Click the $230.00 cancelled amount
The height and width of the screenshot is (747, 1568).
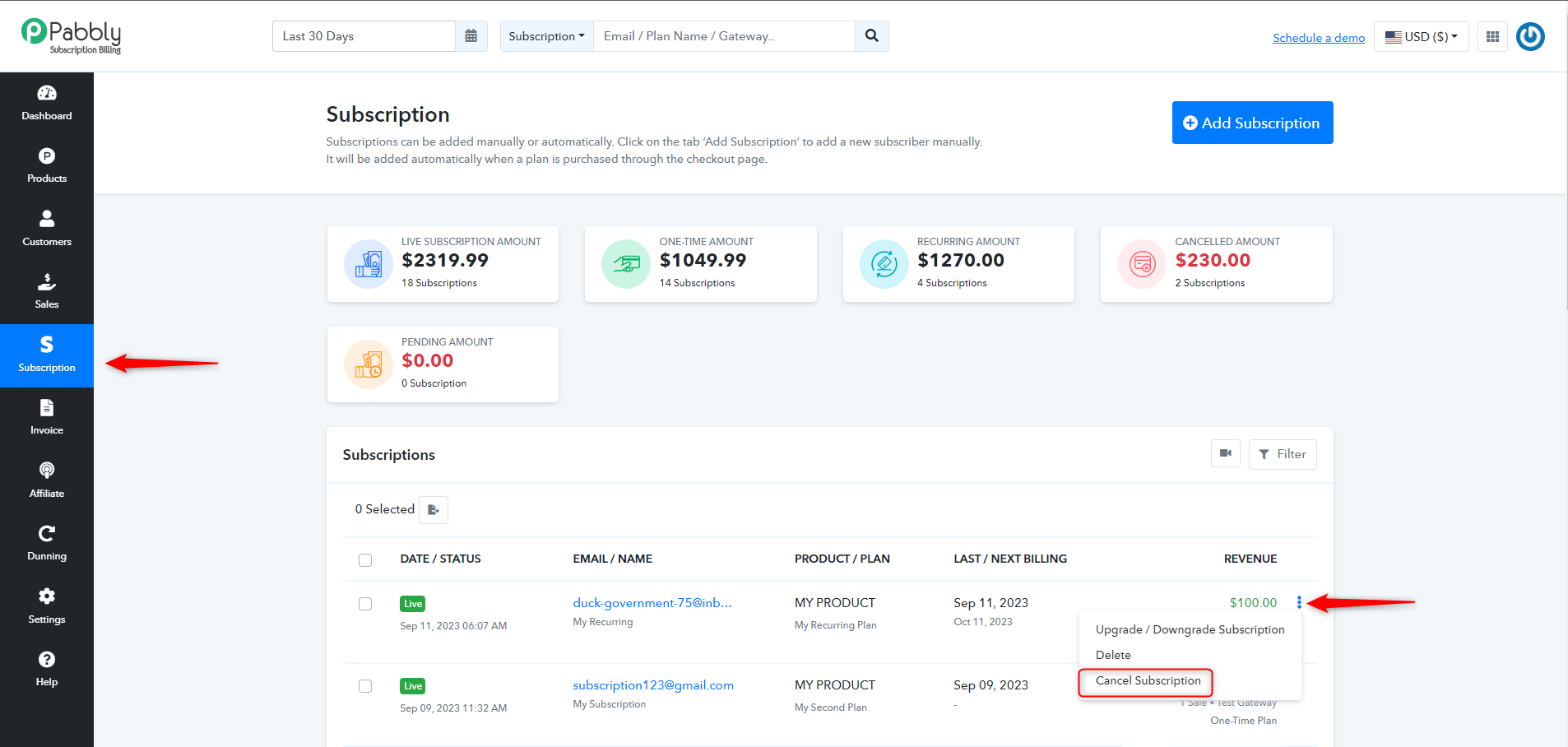click(1213, 260)
